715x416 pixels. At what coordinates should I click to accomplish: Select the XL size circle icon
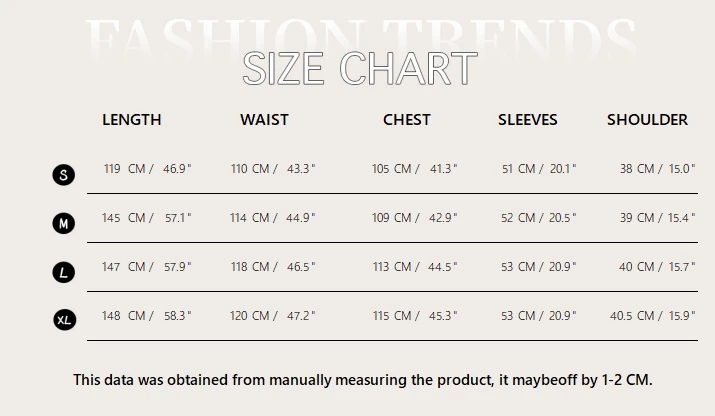tap(65, 320)
